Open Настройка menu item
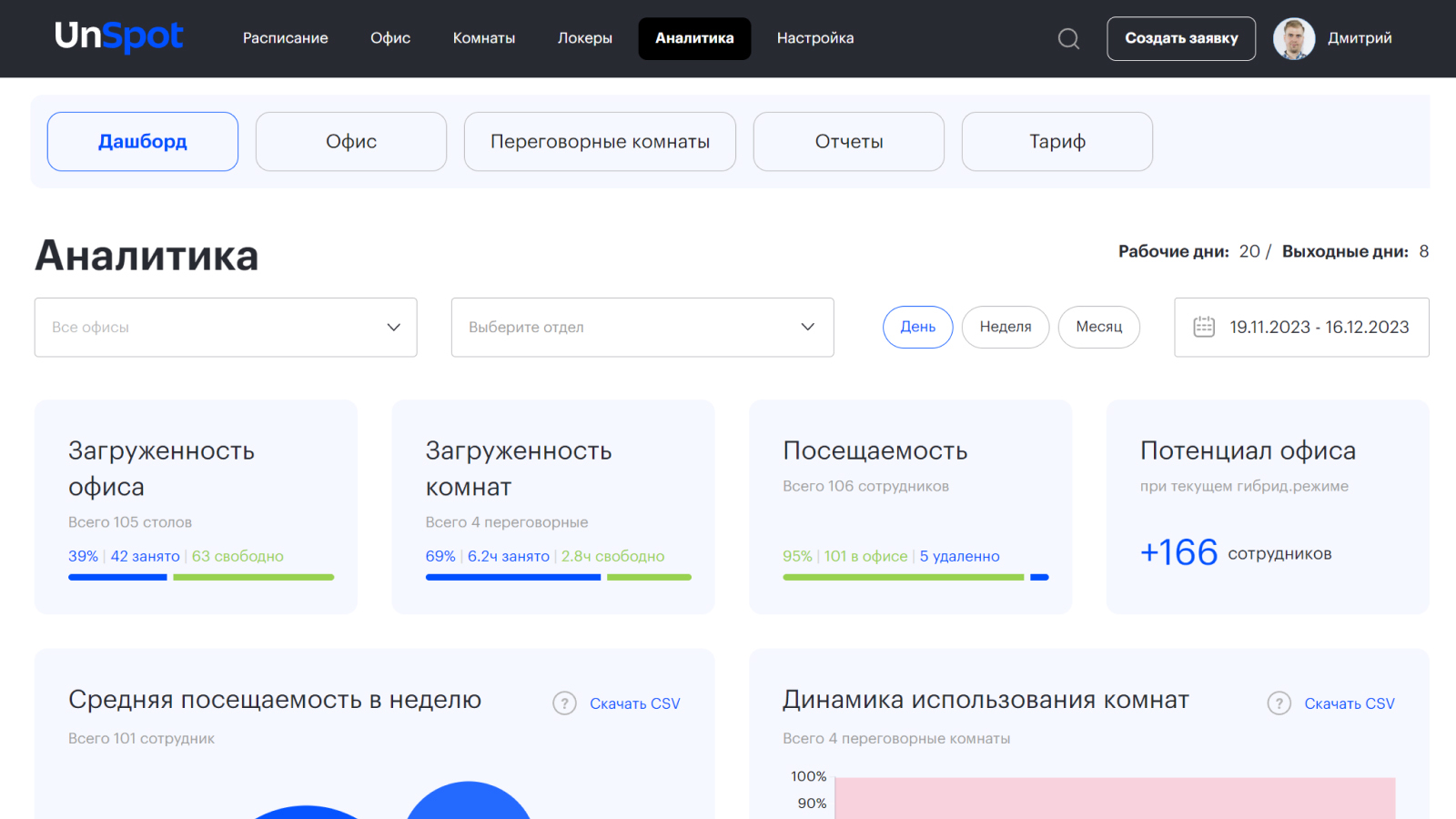This screenshot has width=1456, height=819. (815, 38)
